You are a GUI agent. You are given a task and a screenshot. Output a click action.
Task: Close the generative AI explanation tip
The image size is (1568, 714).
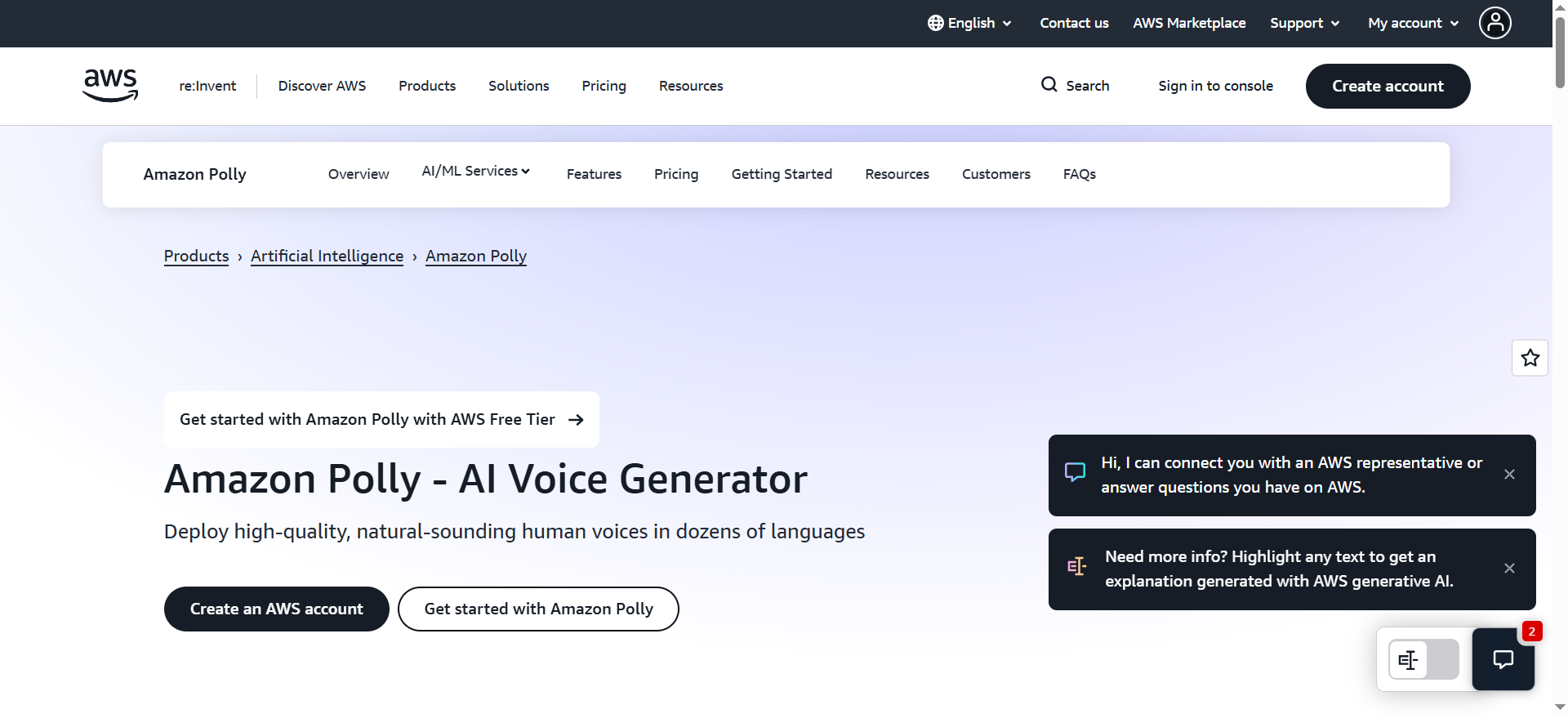(x=1509, y=569)
